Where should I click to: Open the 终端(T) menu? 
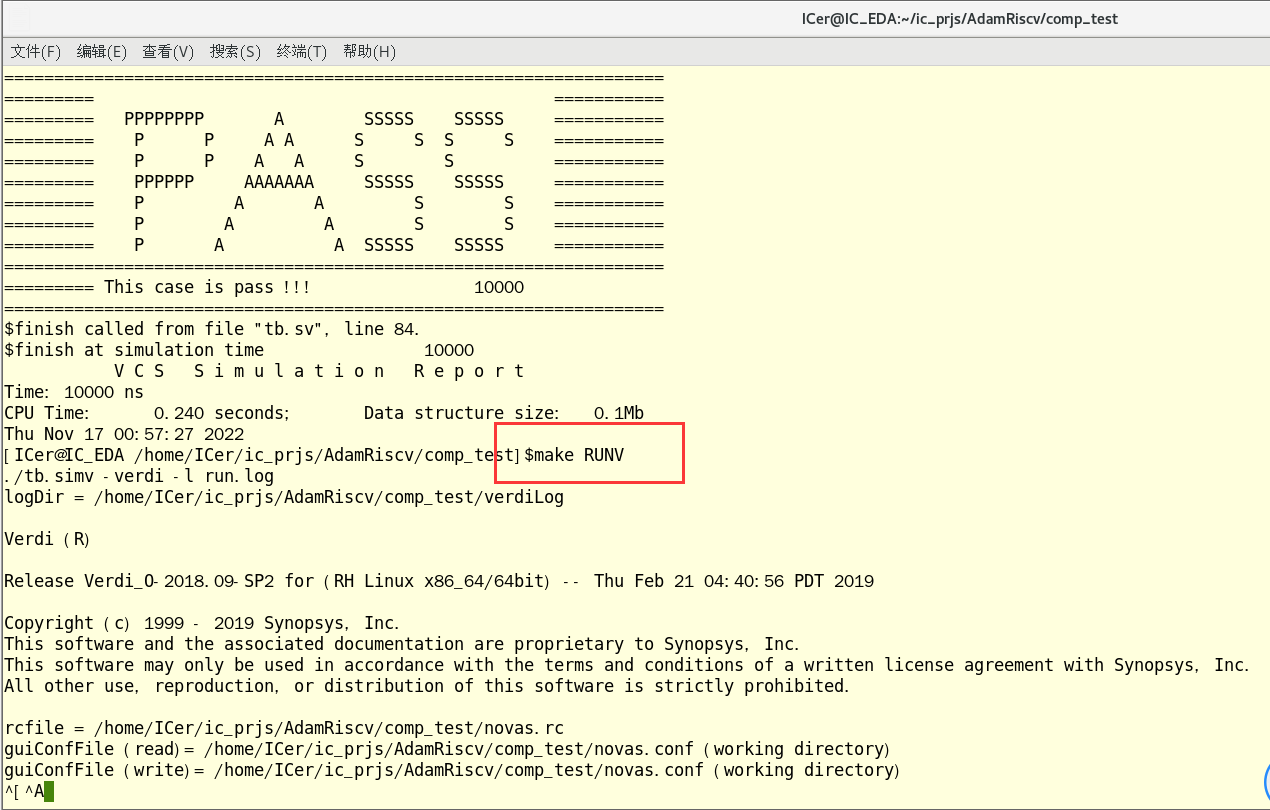click(x=302, y=51)
